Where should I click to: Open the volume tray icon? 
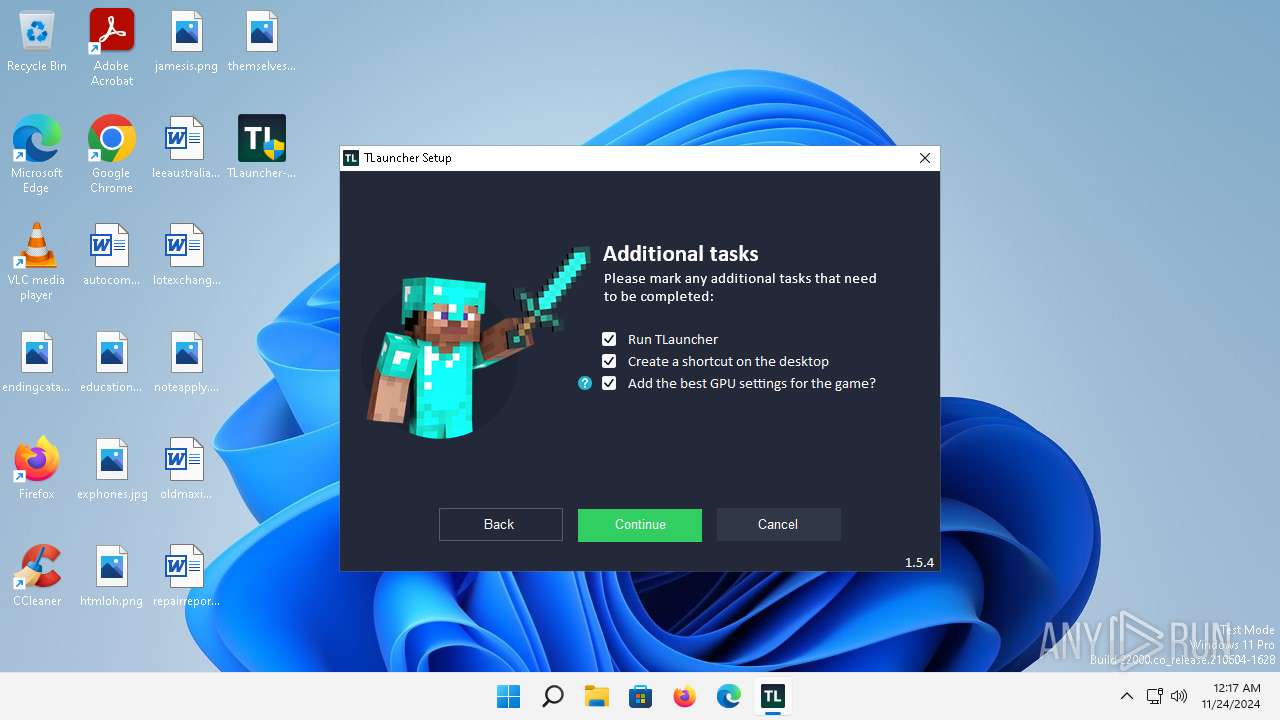1179,696
